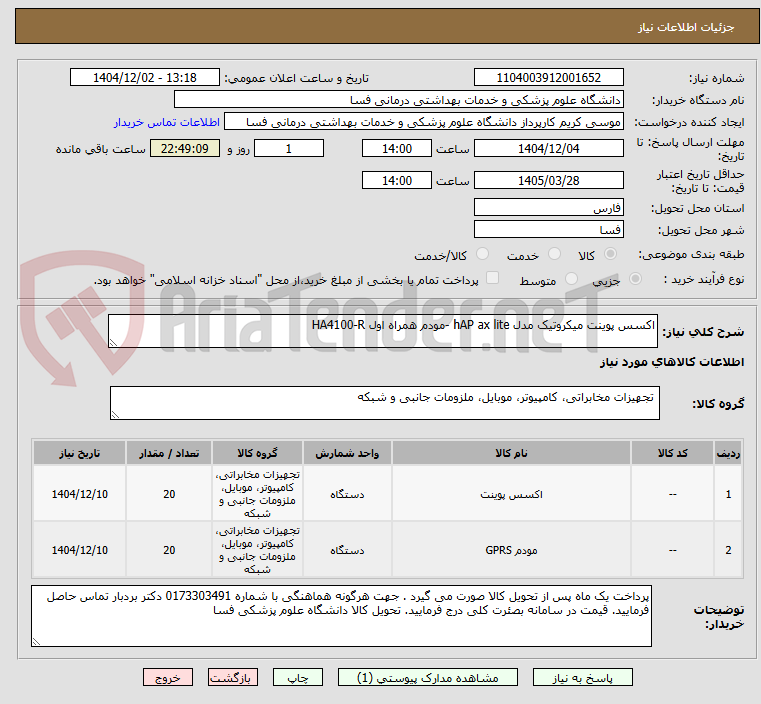Click the کد کالا column header
Viewport: 761px width, 704px height.
[x=672, y=453]
